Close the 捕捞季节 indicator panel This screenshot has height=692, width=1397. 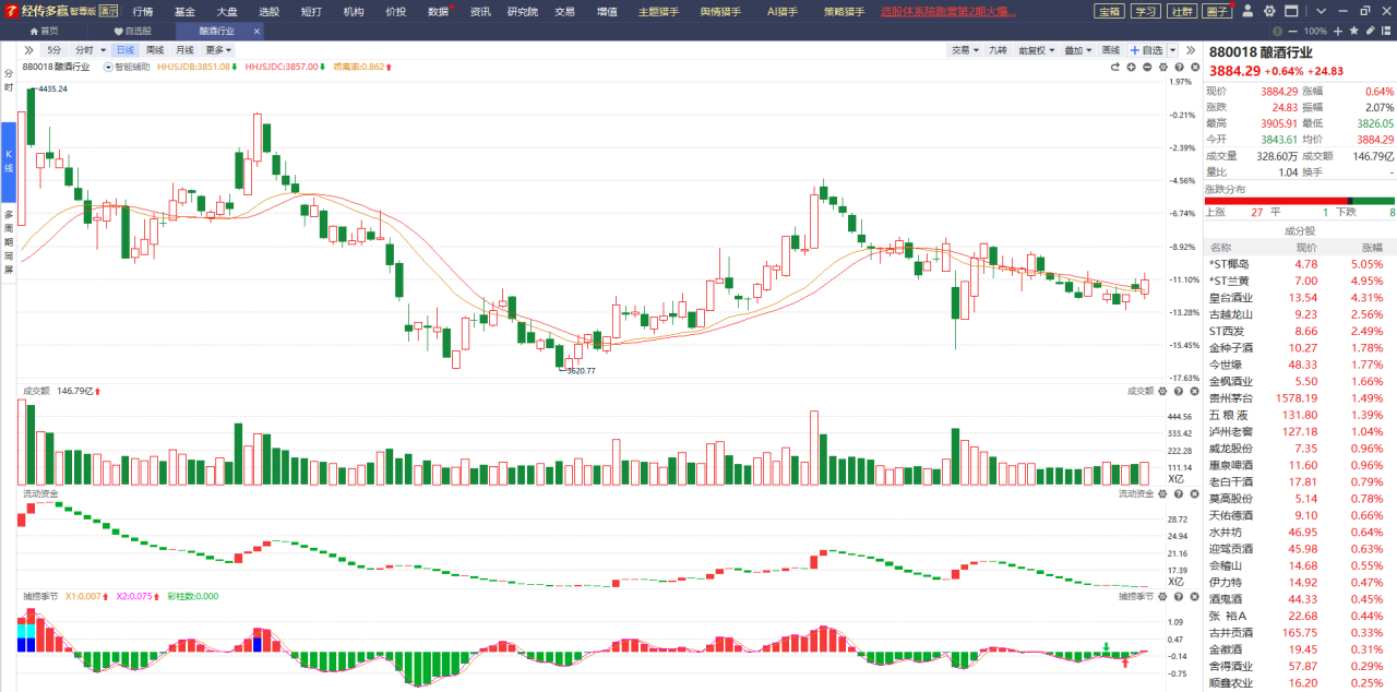(x=1192, y=596)
